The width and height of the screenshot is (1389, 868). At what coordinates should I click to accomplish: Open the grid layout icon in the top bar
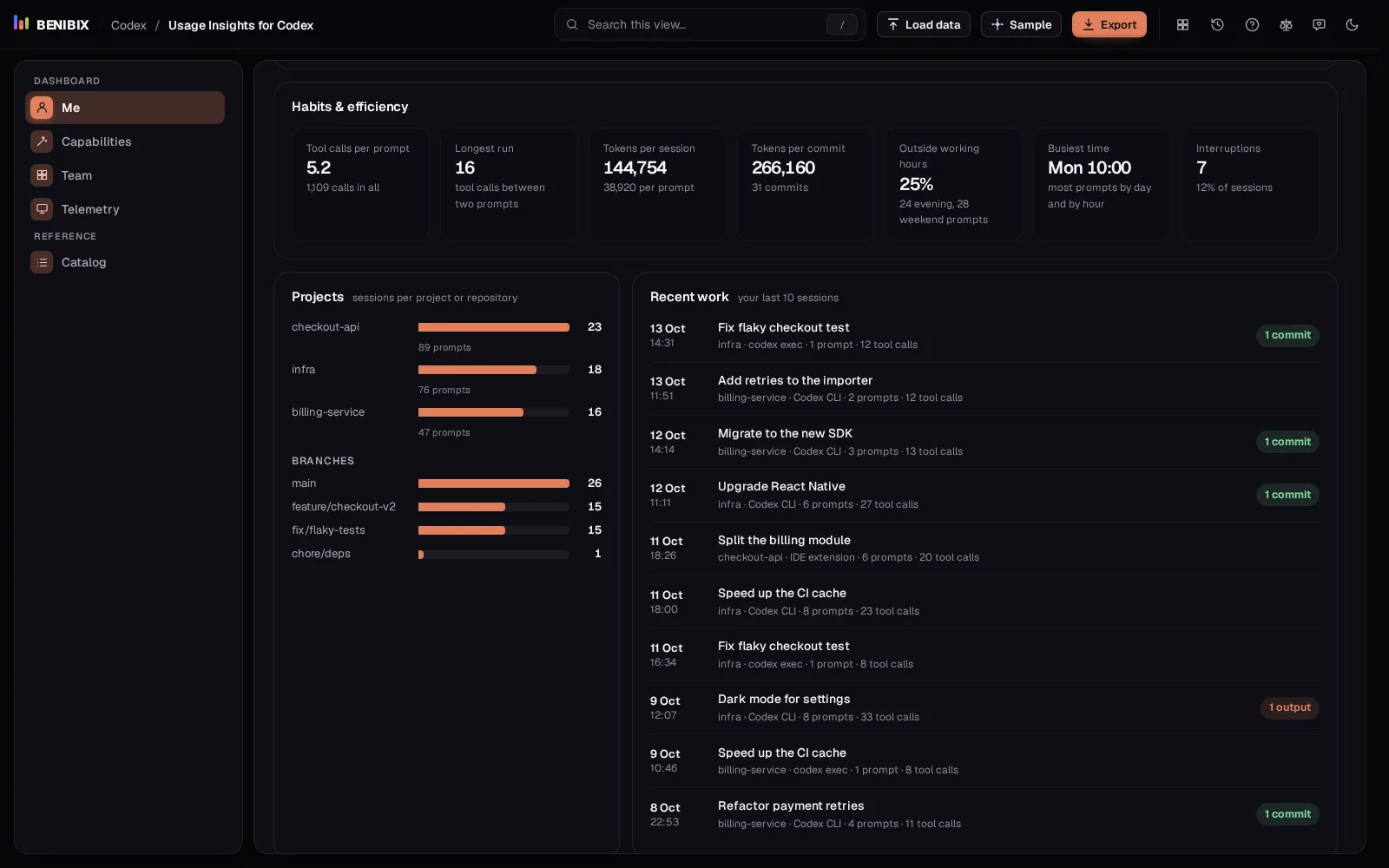1182,25
